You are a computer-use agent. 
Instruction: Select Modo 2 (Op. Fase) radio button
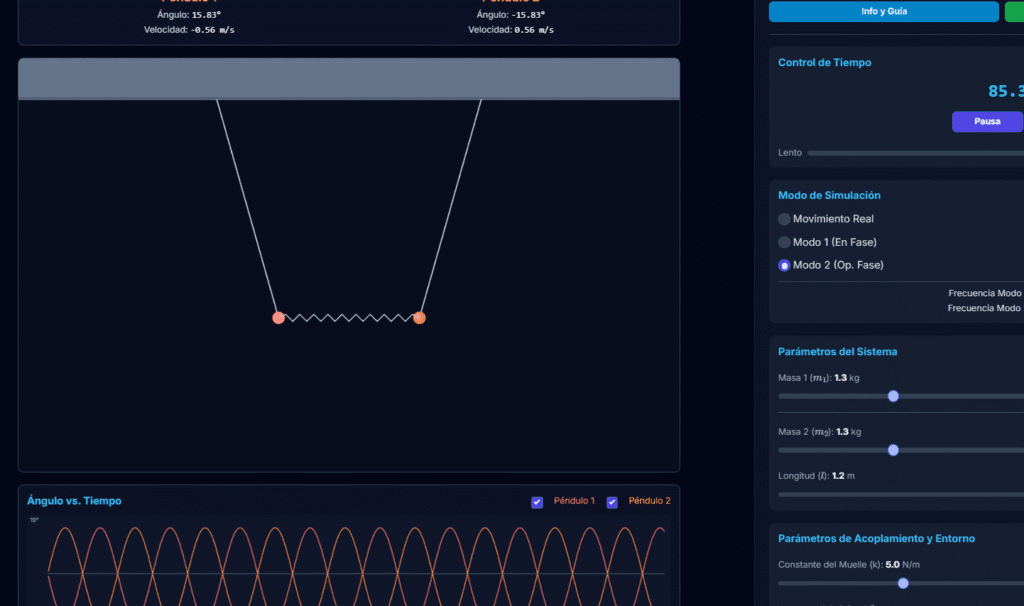785,265
